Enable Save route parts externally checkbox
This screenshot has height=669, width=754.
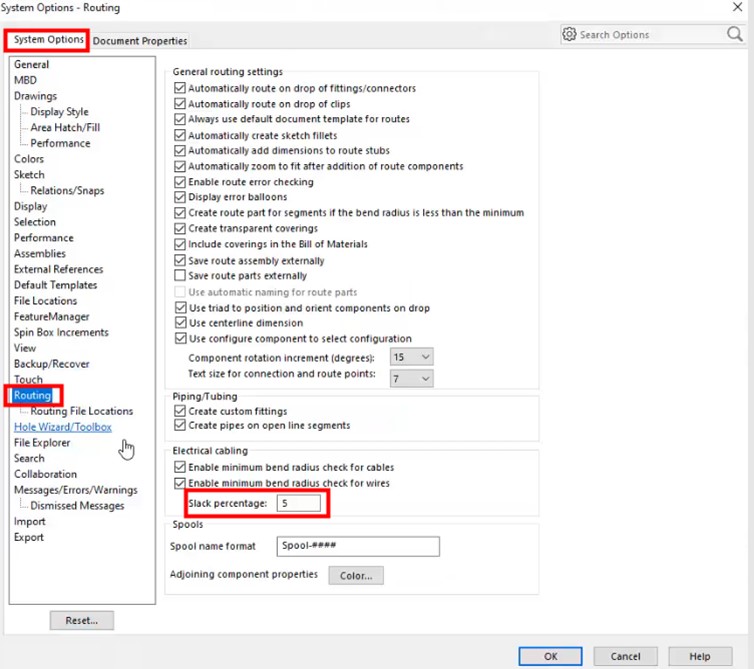[180, 276]
